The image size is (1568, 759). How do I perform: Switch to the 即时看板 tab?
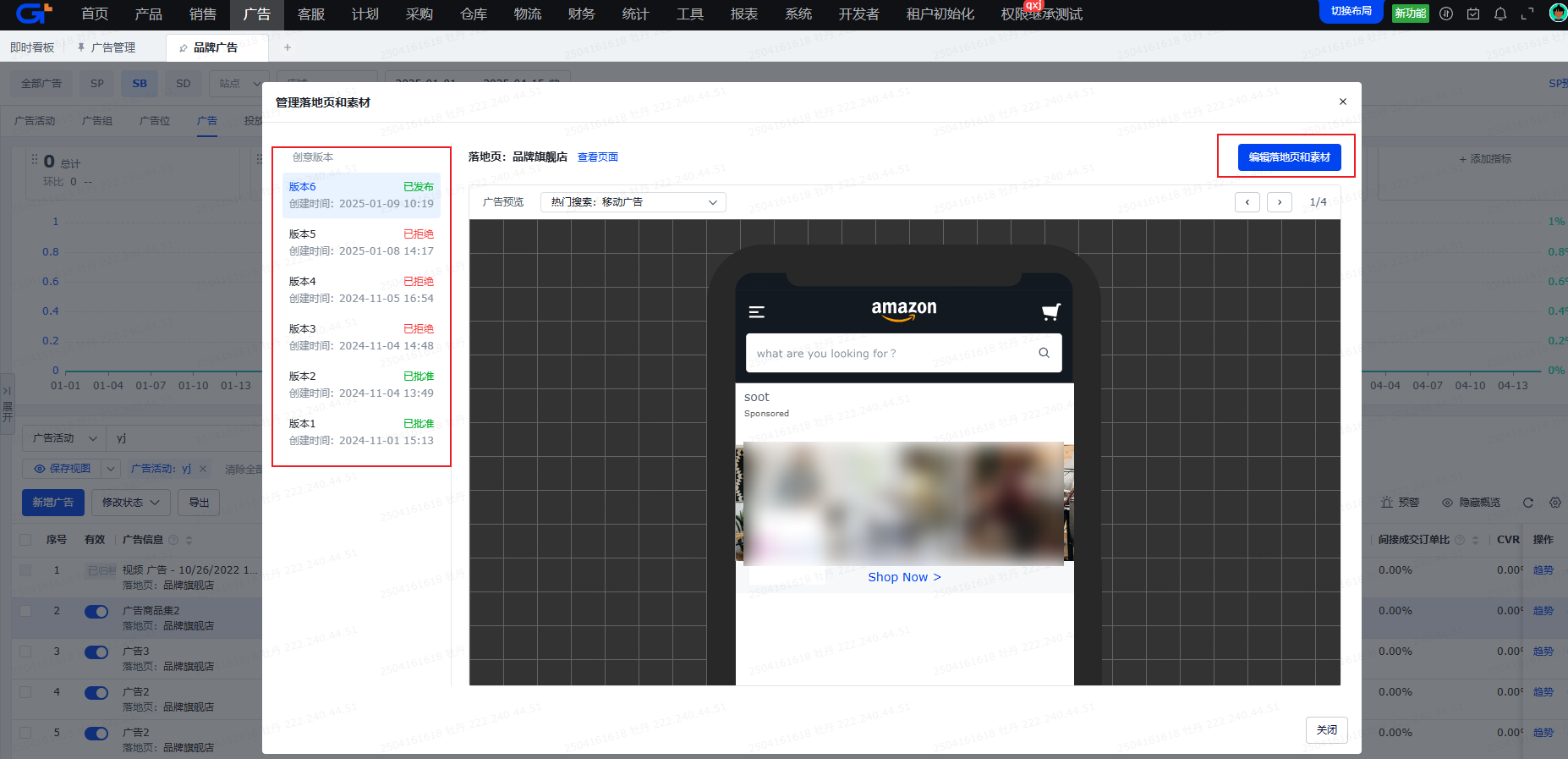(32, 47)
